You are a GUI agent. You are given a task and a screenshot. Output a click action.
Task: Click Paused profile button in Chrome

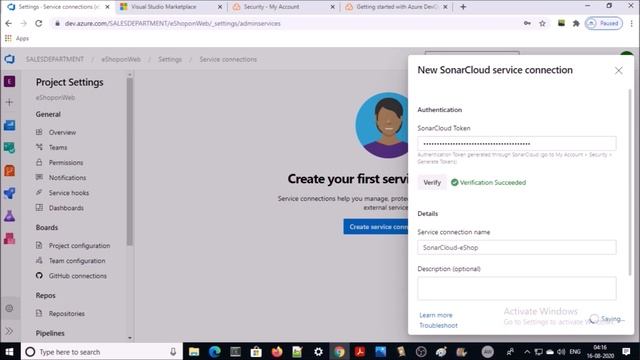point(604,24)
